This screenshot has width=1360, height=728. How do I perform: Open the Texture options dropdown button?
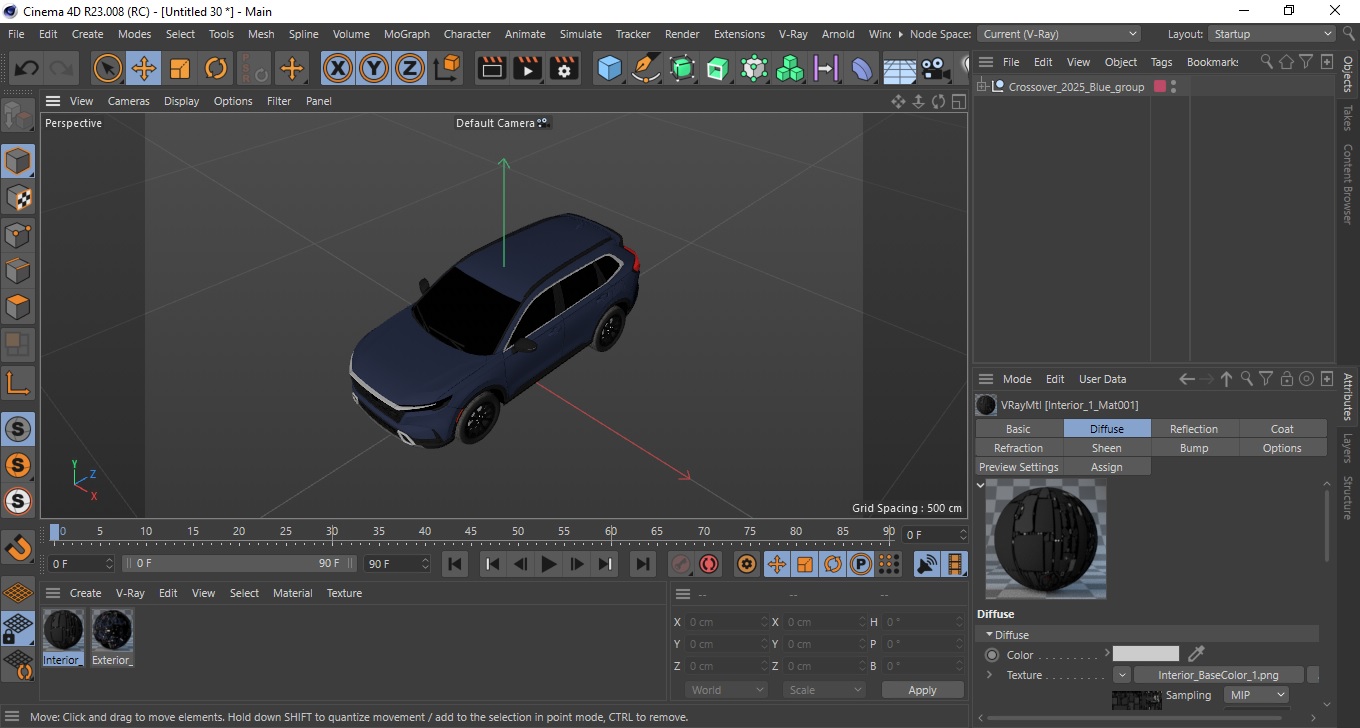1122,675
